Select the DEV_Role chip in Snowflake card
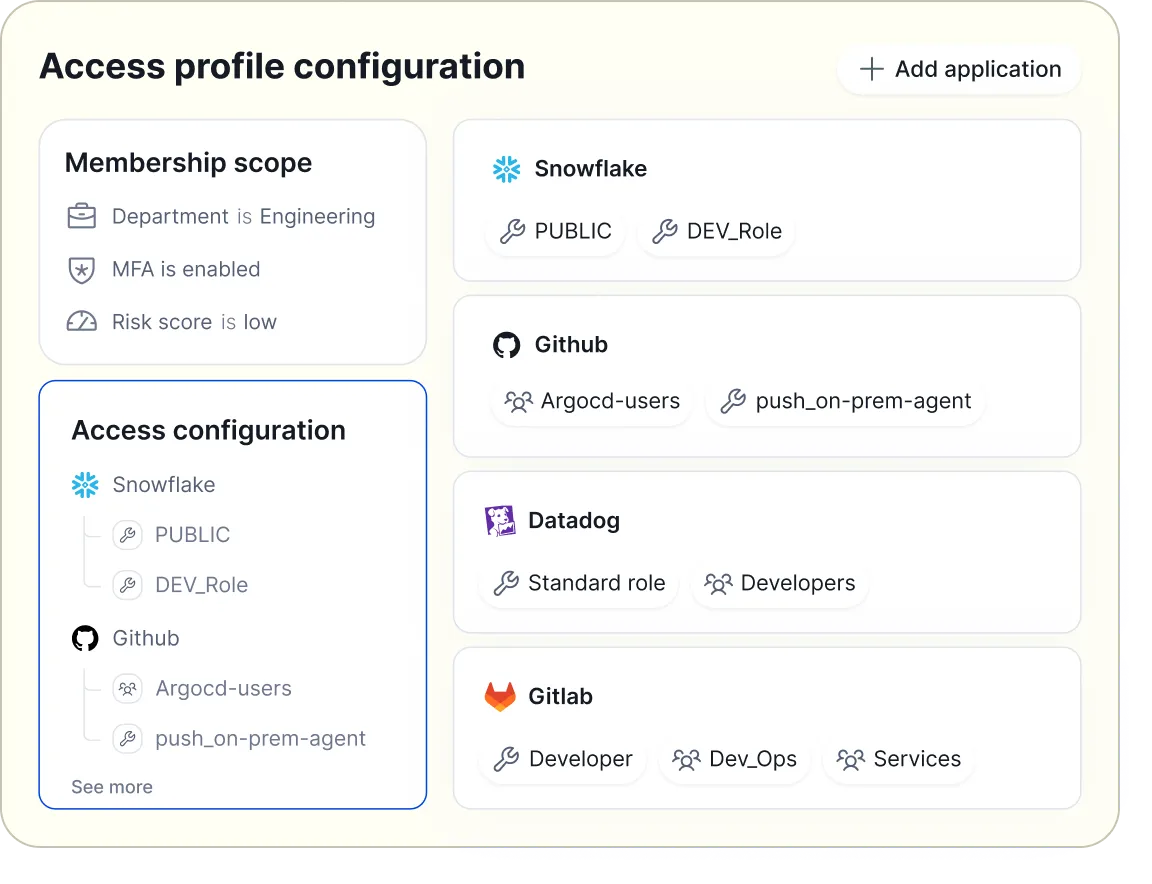 [716, 231]
